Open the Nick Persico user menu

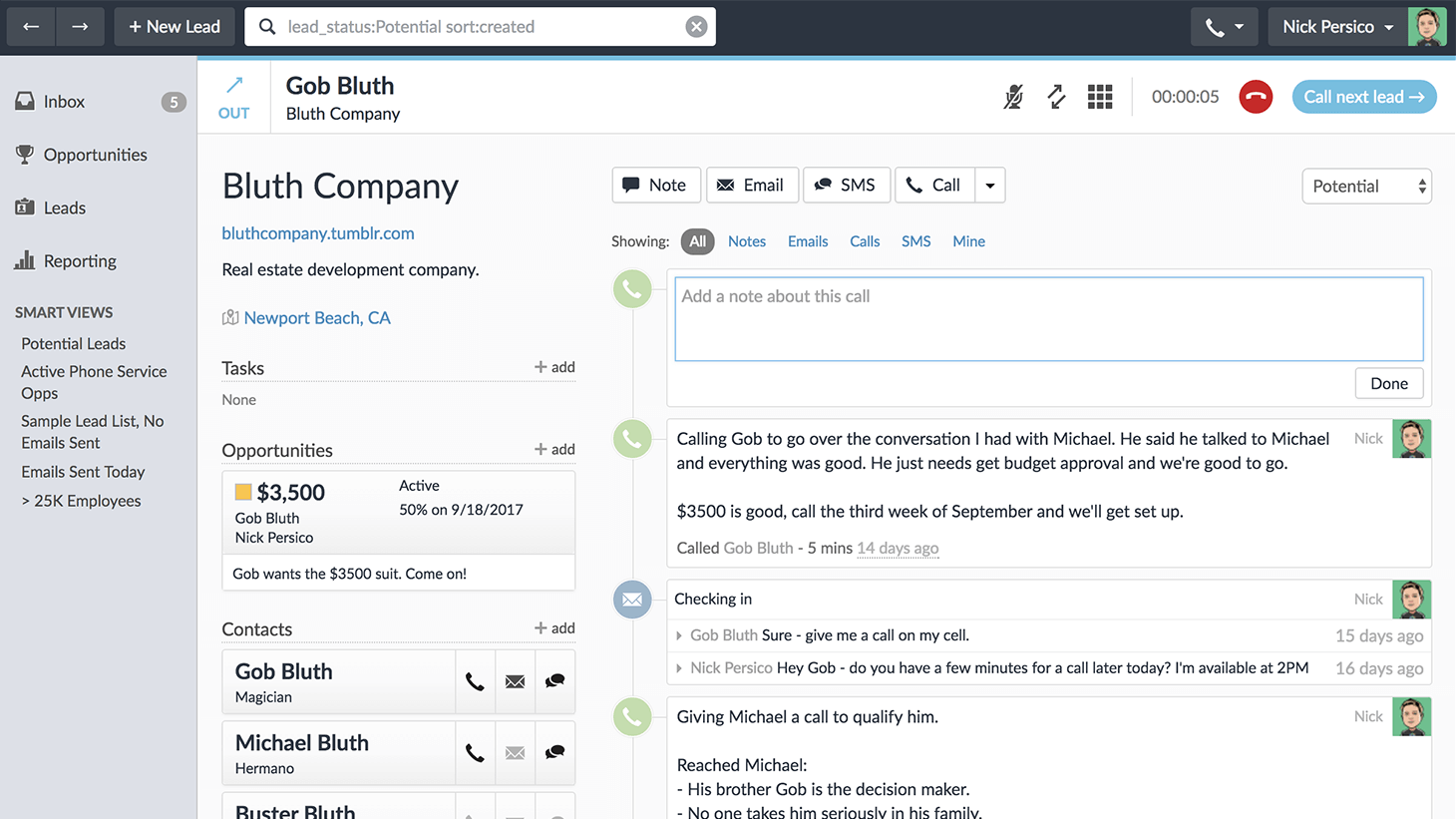pos(1337,27)
